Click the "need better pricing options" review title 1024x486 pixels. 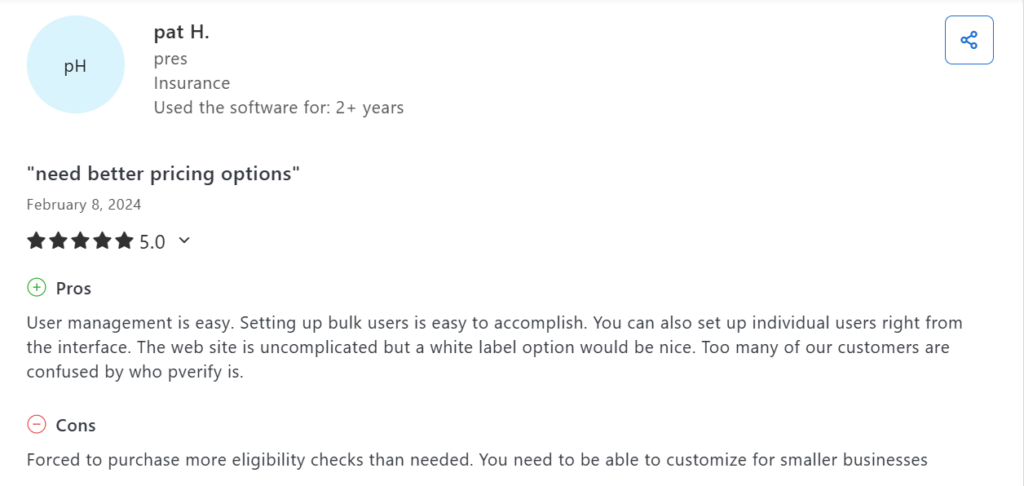coord(164,174)
